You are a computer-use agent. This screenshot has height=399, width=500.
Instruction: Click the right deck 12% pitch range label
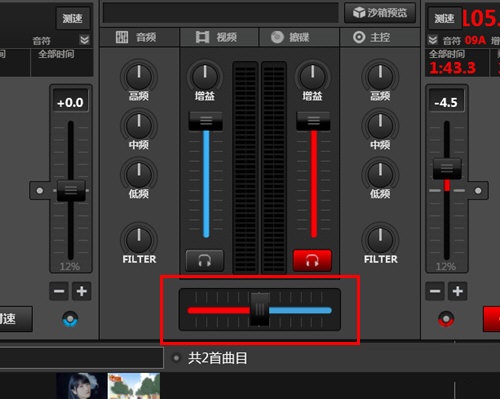[446, 266]
